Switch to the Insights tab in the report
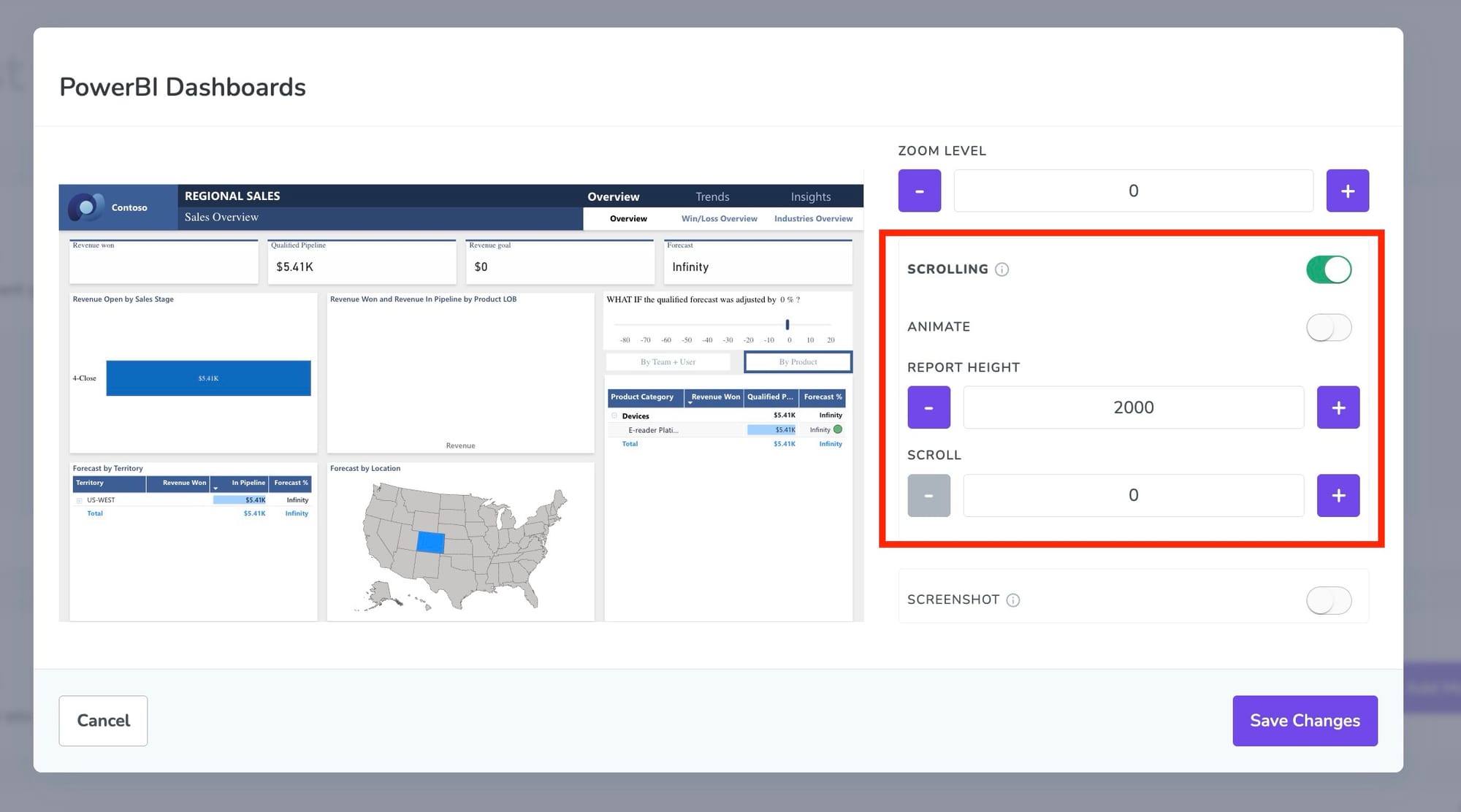The height and width of the screenshot is (812, 1461). click(811, 196)
